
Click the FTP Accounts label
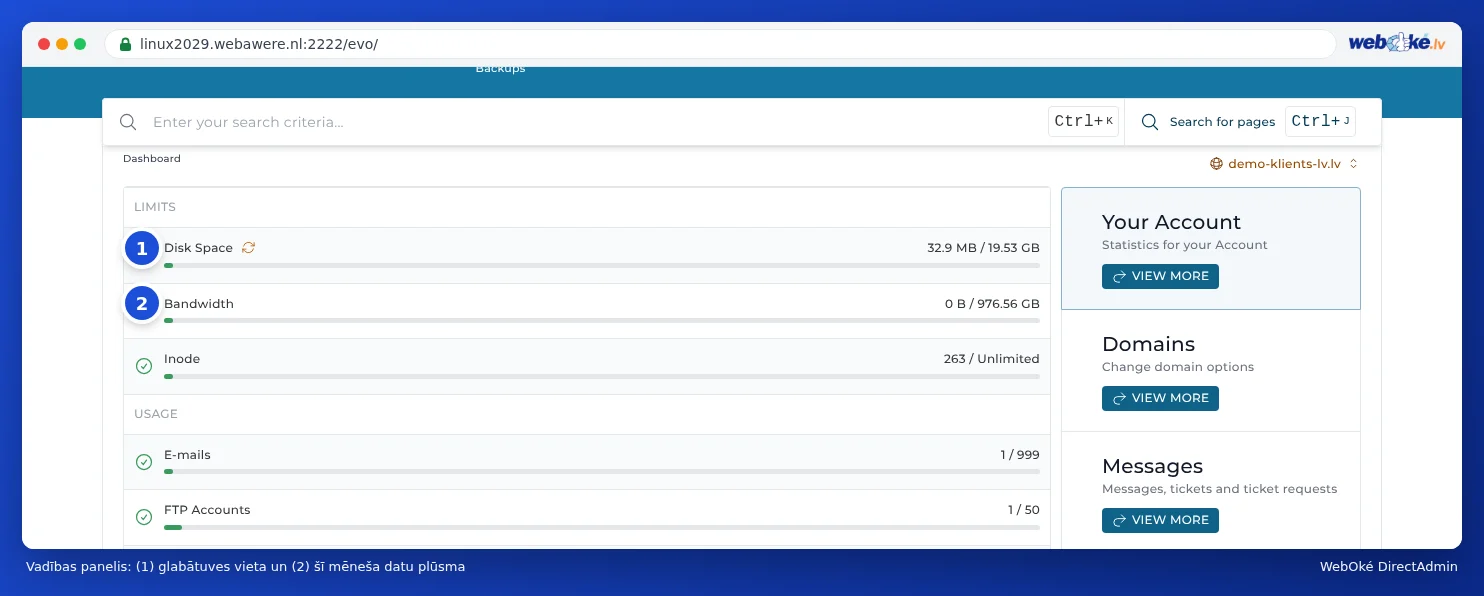pos(207,510)
